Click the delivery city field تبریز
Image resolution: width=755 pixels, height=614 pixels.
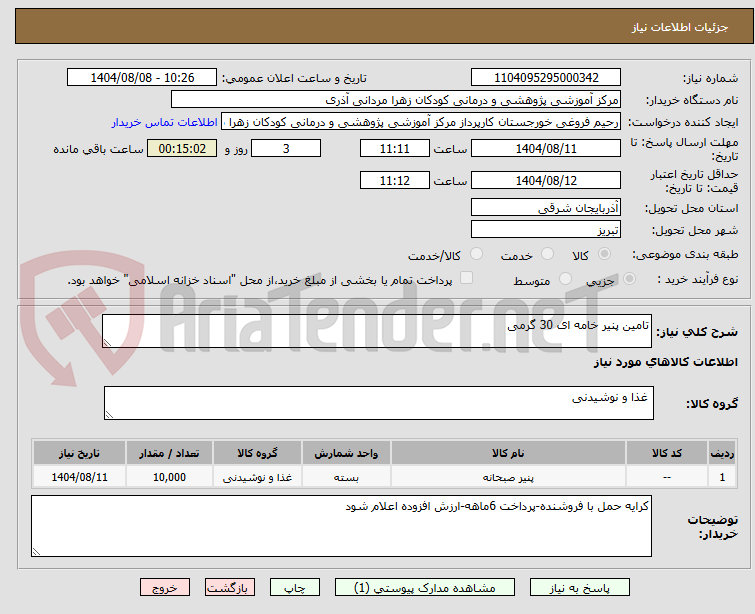(x=546, y=230)
